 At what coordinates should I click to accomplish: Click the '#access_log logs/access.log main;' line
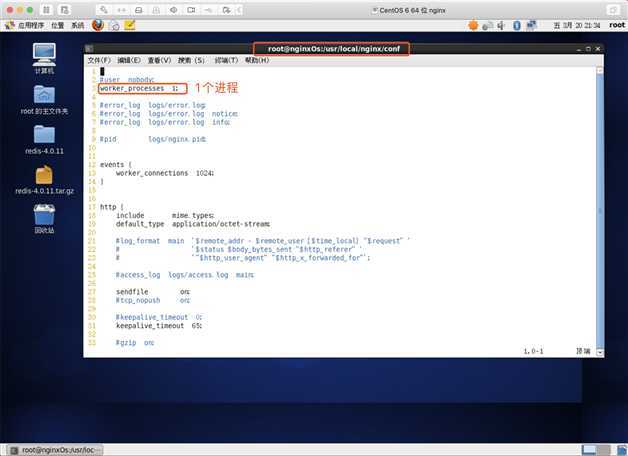185,275
